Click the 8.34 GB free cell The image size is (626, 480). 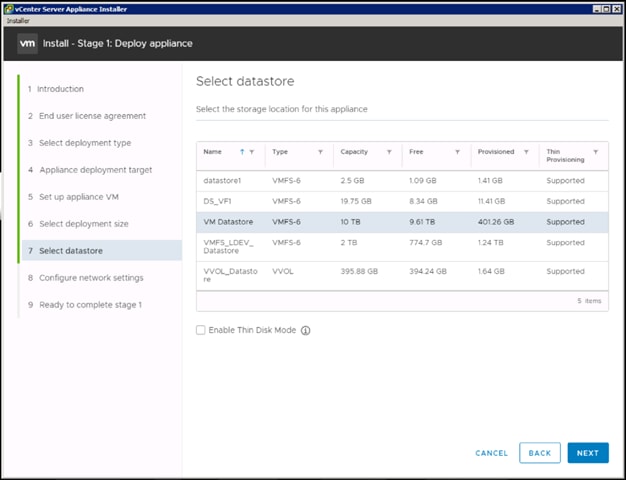[x=423, y=202]
